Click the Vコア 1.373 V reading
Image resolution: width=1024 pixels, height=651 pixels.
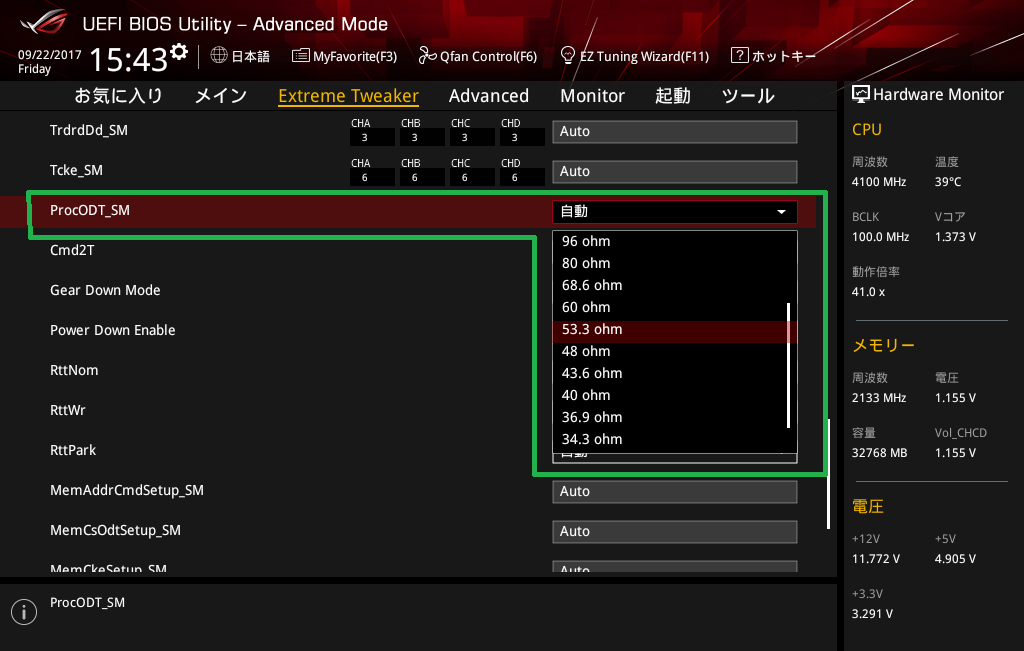click(x=955, y=237)
